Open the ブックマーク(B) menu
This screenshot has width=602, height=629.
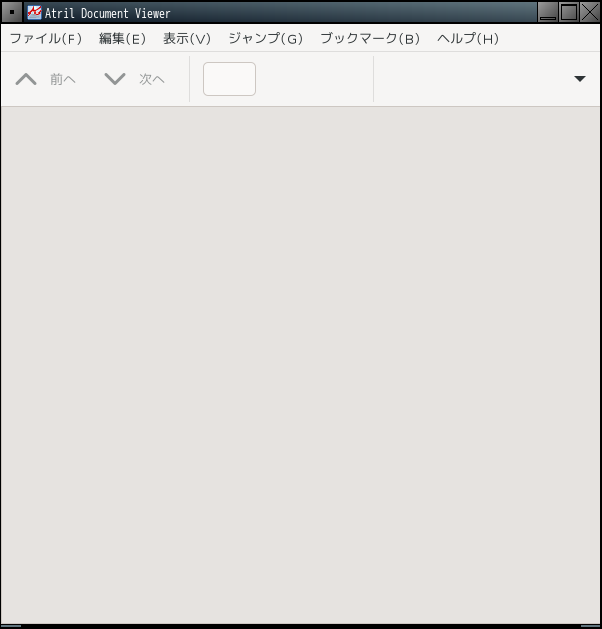pos(370,39)
